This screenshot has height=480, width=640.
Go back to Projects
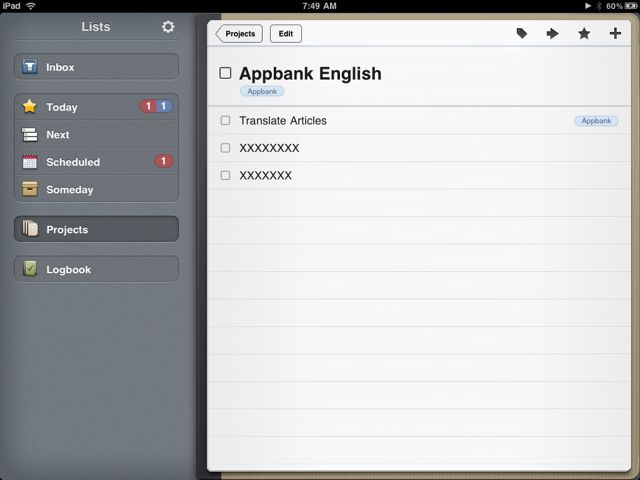click(x=239, y=33)
